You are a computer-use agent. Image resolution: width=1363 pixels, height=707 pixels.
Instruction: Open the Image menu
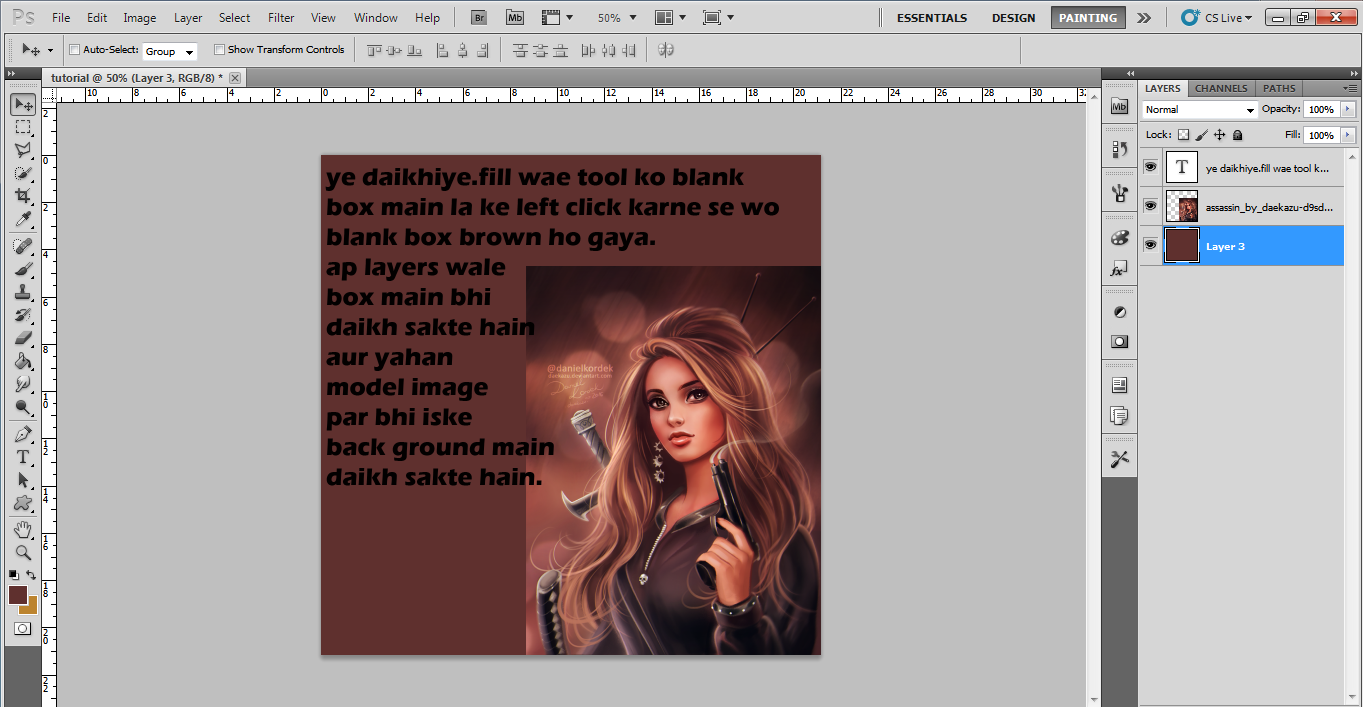[x=139, y=17]
